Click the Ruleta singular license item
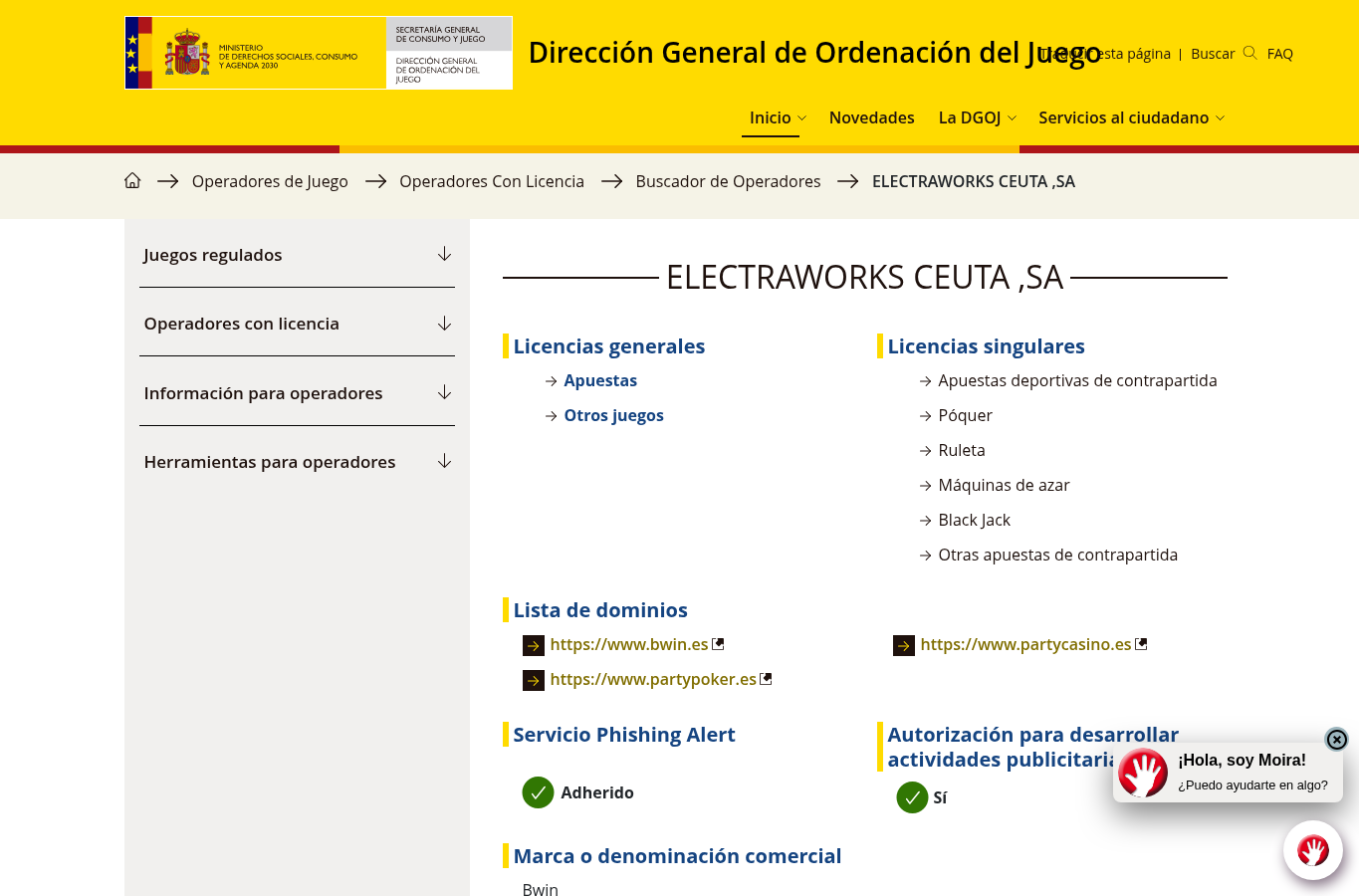Viewport: 1359px width, 896px height. [962, 450]
